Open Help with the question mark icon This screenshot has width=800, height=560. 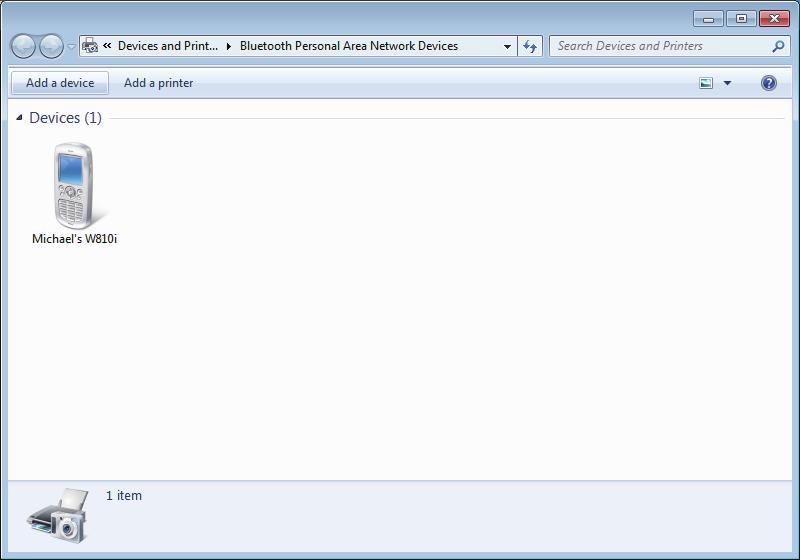[x=769, y=83]
